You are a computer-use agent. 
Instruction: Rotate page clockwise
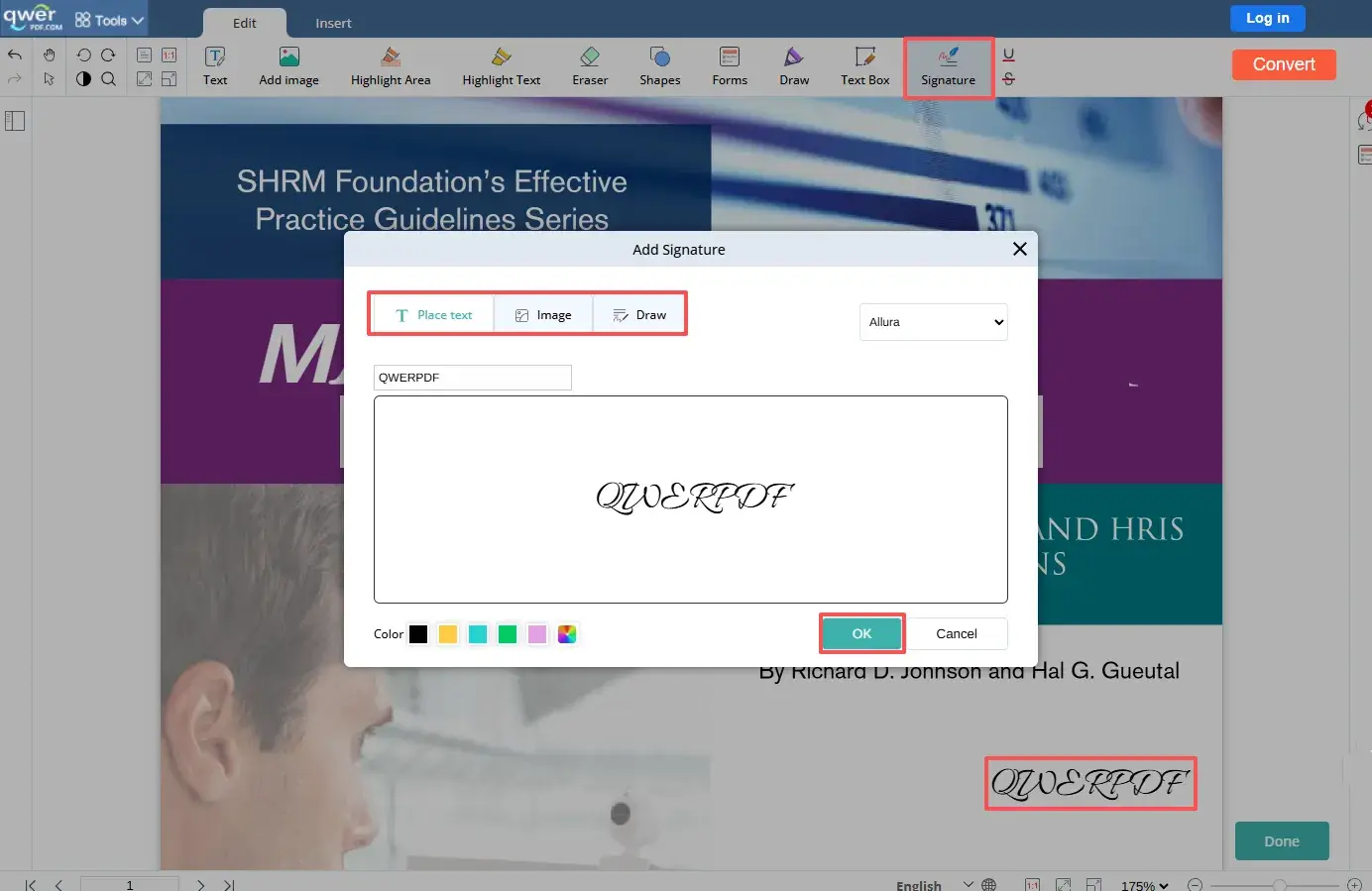[x=108, y=56]
